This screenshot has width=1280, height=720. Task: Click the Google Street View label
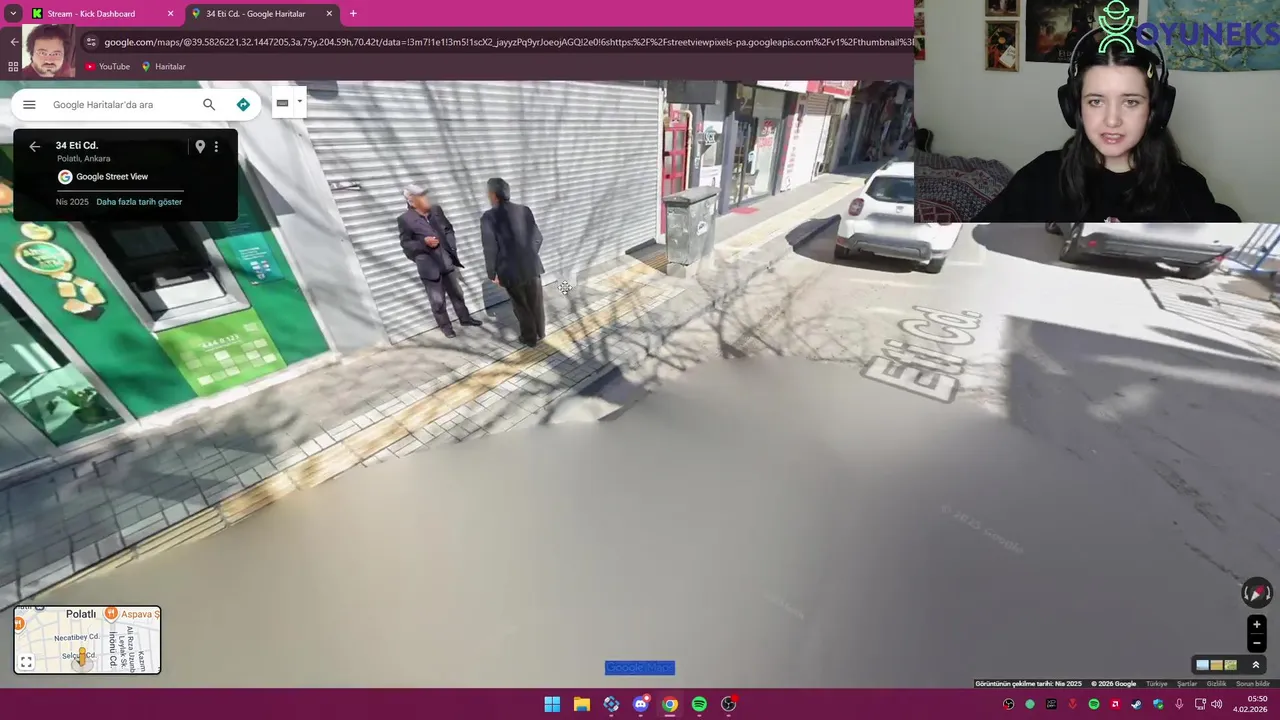112,177
